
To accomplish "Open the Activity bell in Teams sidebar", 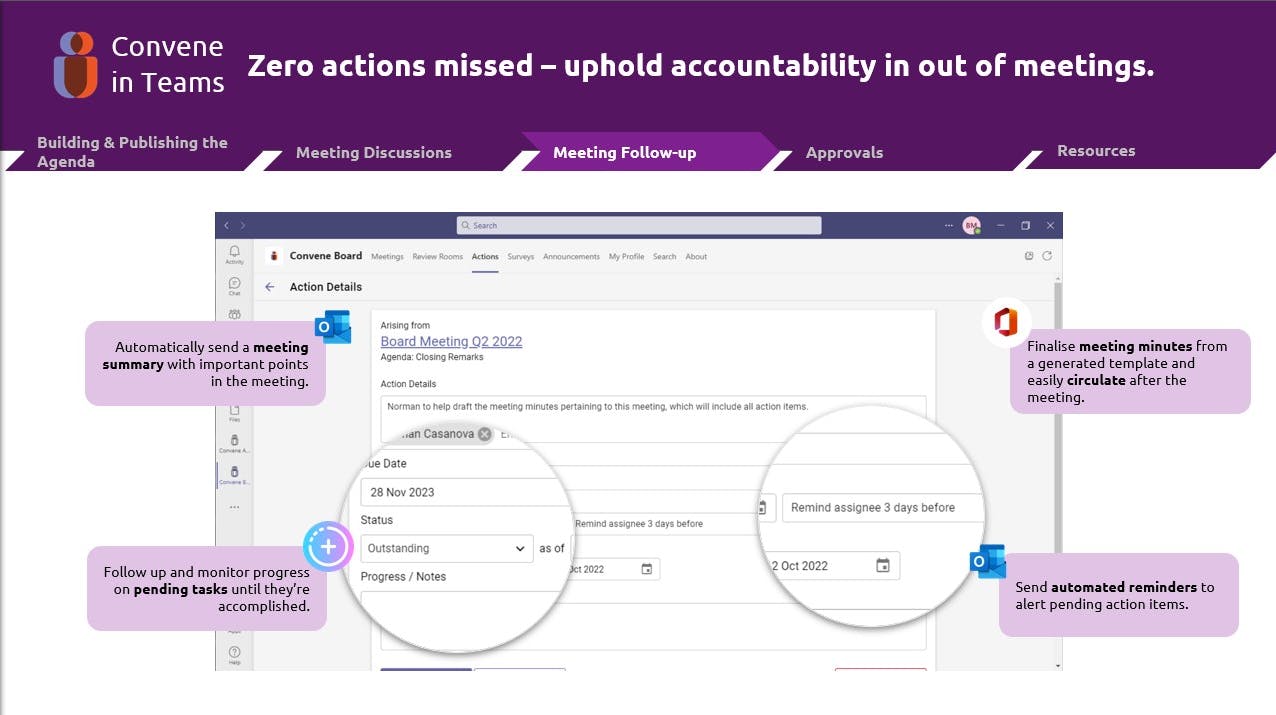I will tap(234, 253).
